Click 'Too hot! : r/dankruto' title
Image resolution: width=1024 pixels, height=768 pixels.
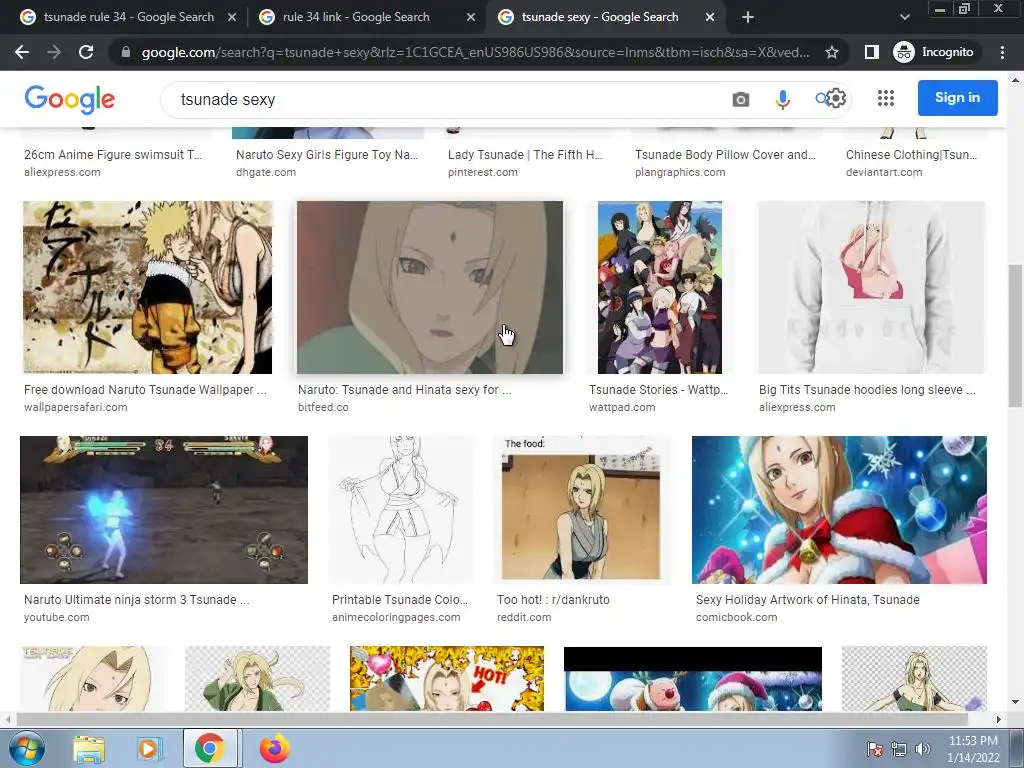(x=553, y=600)
